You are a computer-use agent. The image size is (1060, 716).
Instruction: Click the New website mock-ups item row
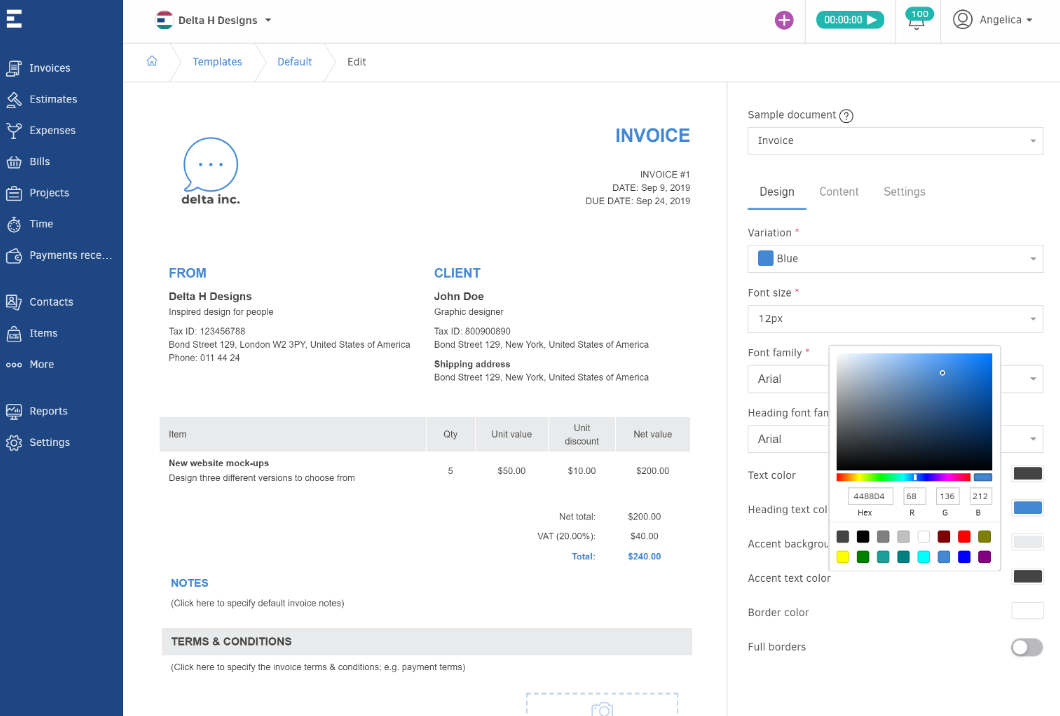click(x=425, y=471)
